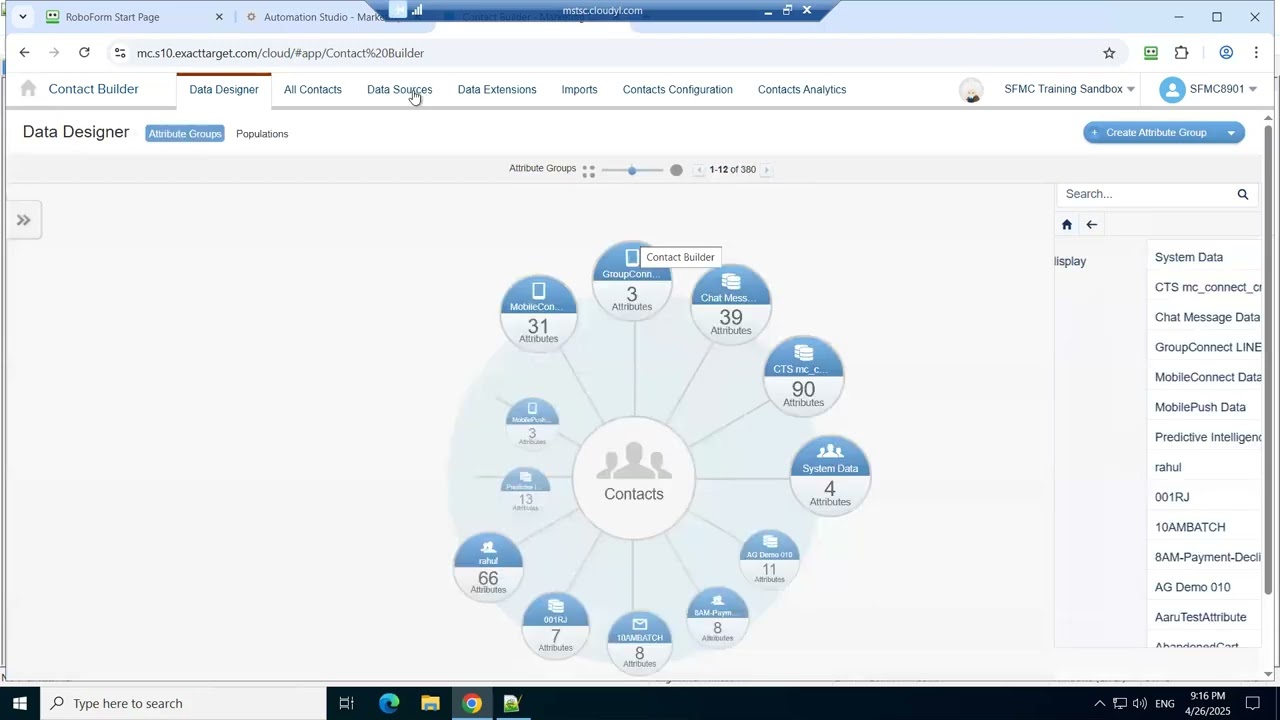This screenshot has width=1280, height=720.
Task: Switch to the All Contacts tab
Action: tap(313, 90)
